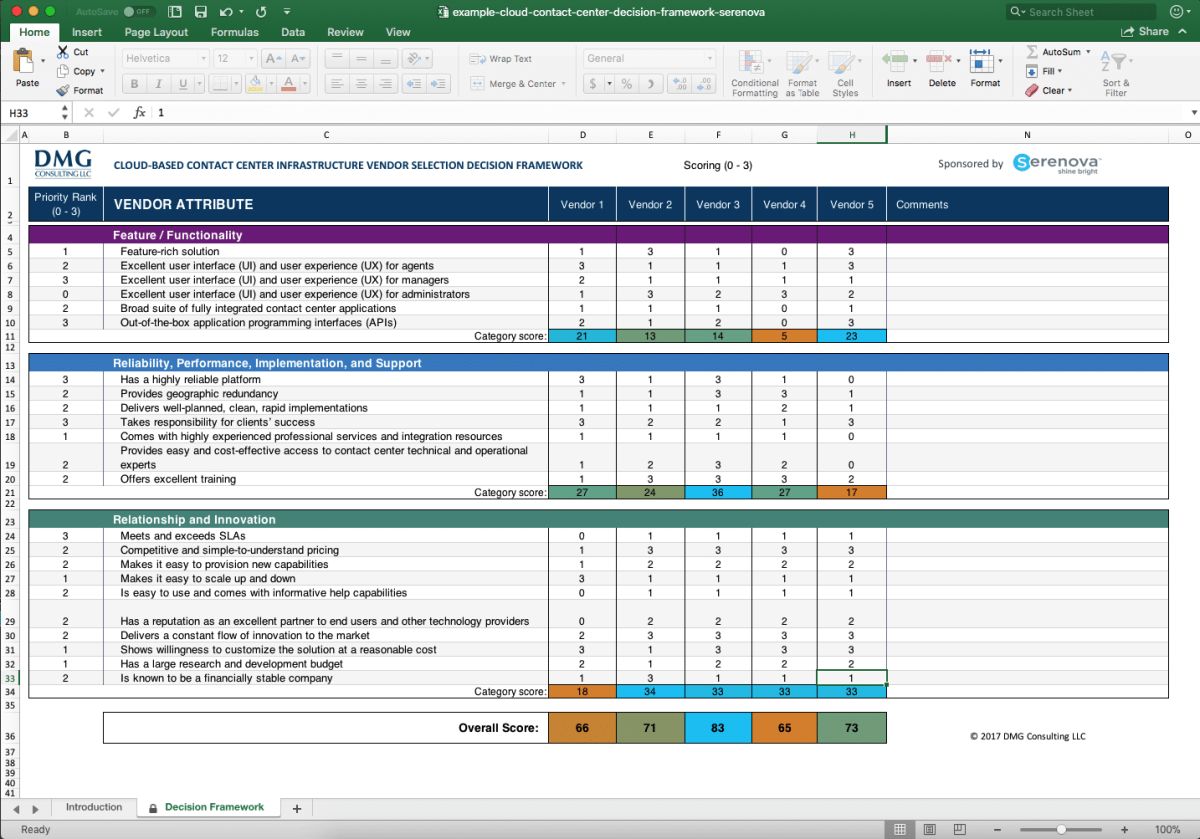Click the Increase Indent icon
The width and height of the screenshot is (1200, 839).
[x=436, y=84]
